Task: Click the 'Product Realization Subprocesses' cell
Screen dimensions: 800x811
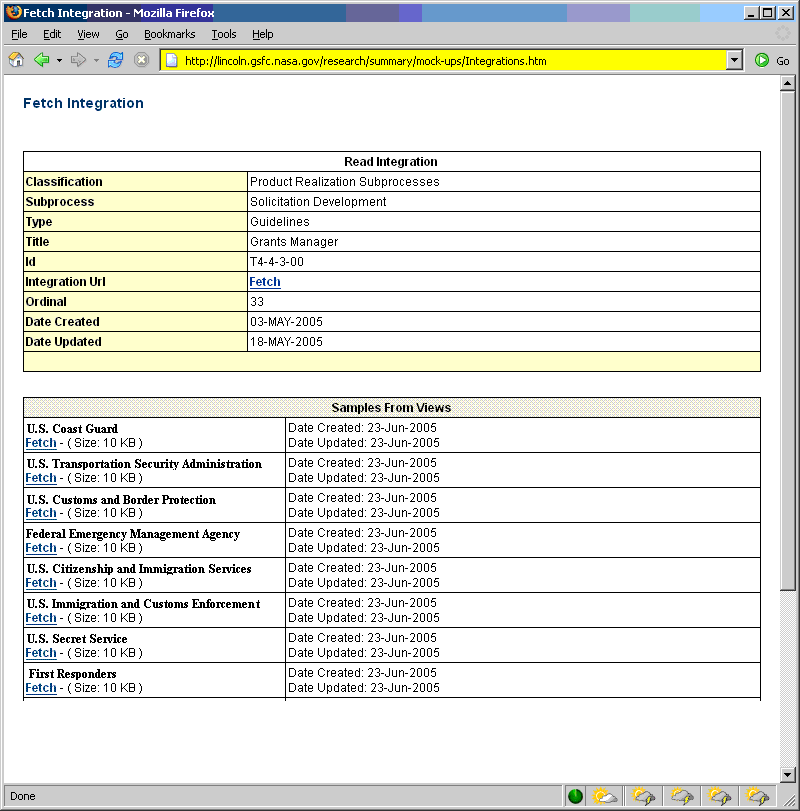Action: pyautogui.click(x=345, y=182)
